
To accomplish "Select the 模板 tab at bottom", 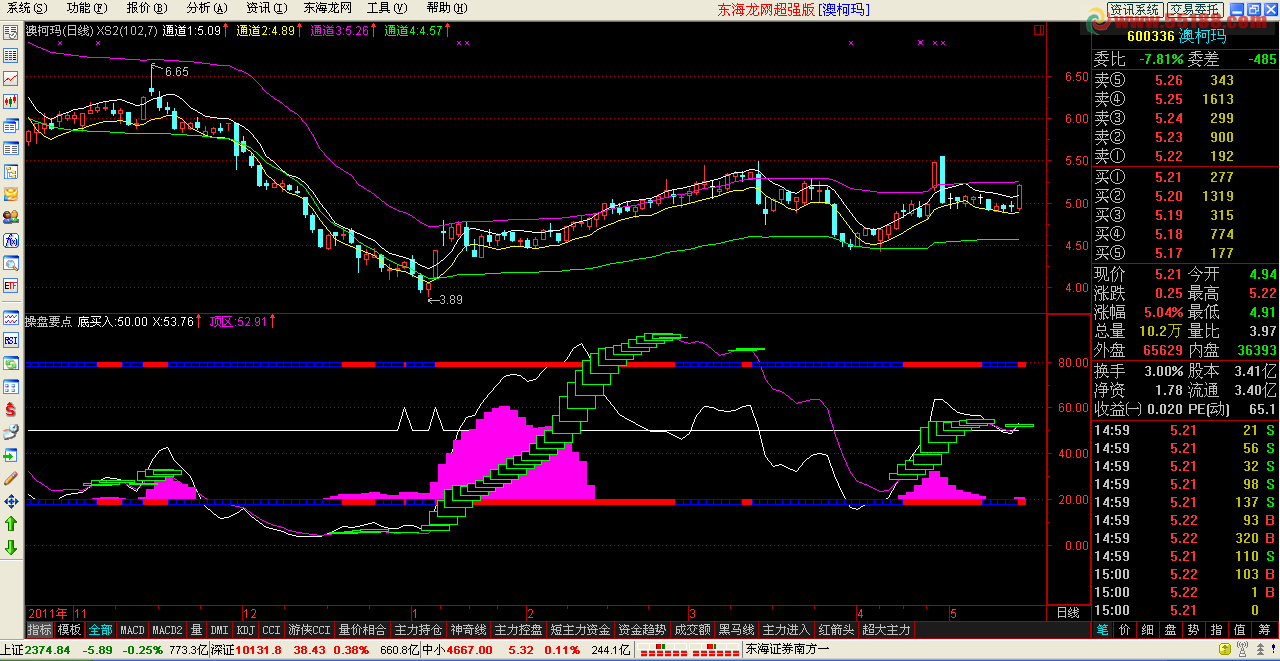I will [70, 630].
